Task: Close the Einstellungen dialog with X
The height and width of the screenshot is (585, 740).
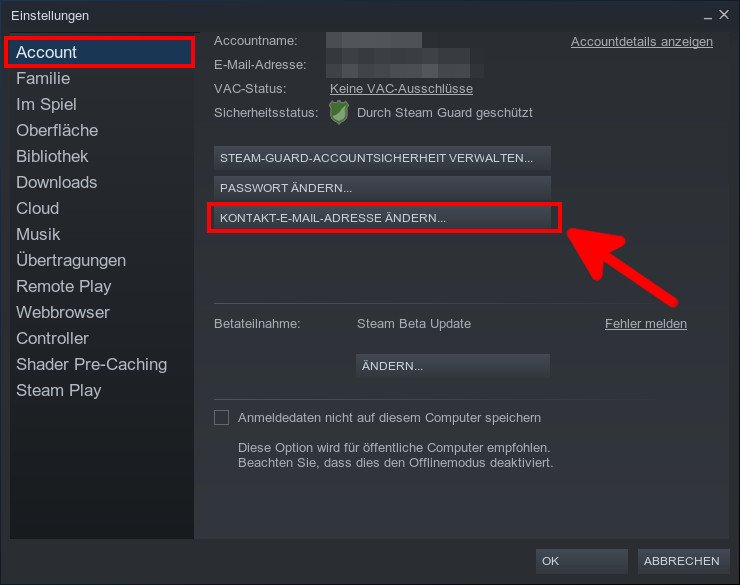Action: (723, 15)
